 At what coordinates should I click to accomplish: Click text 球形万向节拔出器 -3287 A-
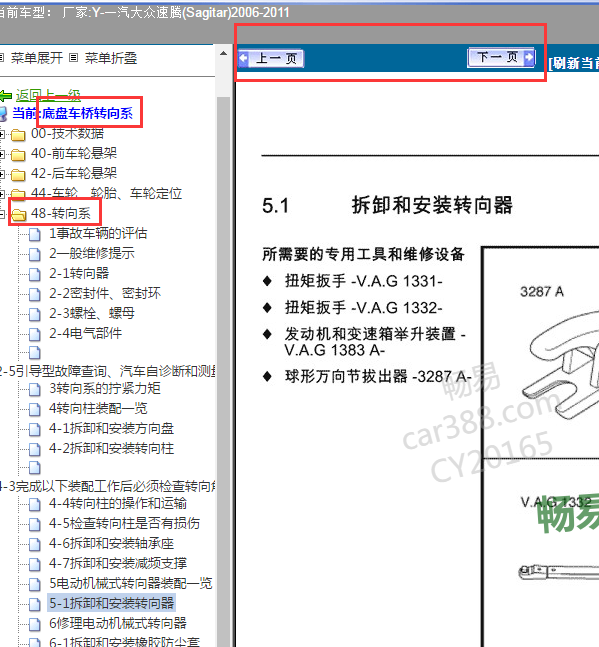pos(378,376)
